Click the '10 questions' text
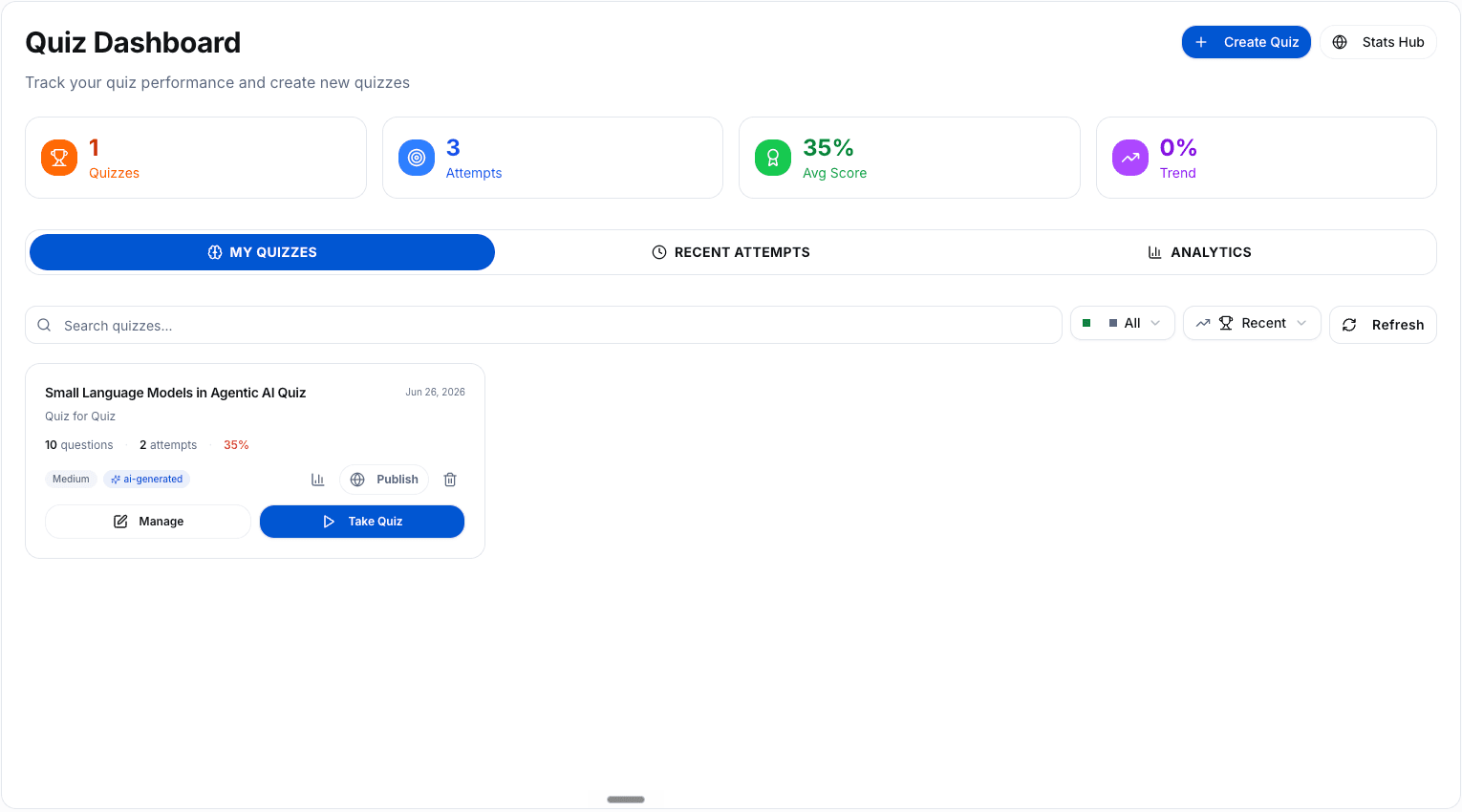Screen dimensions: 1462x812 pyautogui.click(x=79, y=445)
